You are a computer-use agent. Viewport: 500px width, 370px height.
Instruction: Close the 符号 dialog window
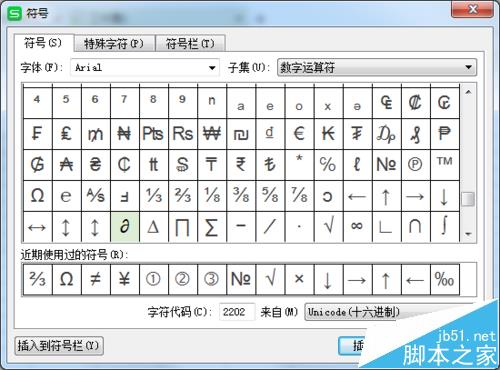[472, 9]
